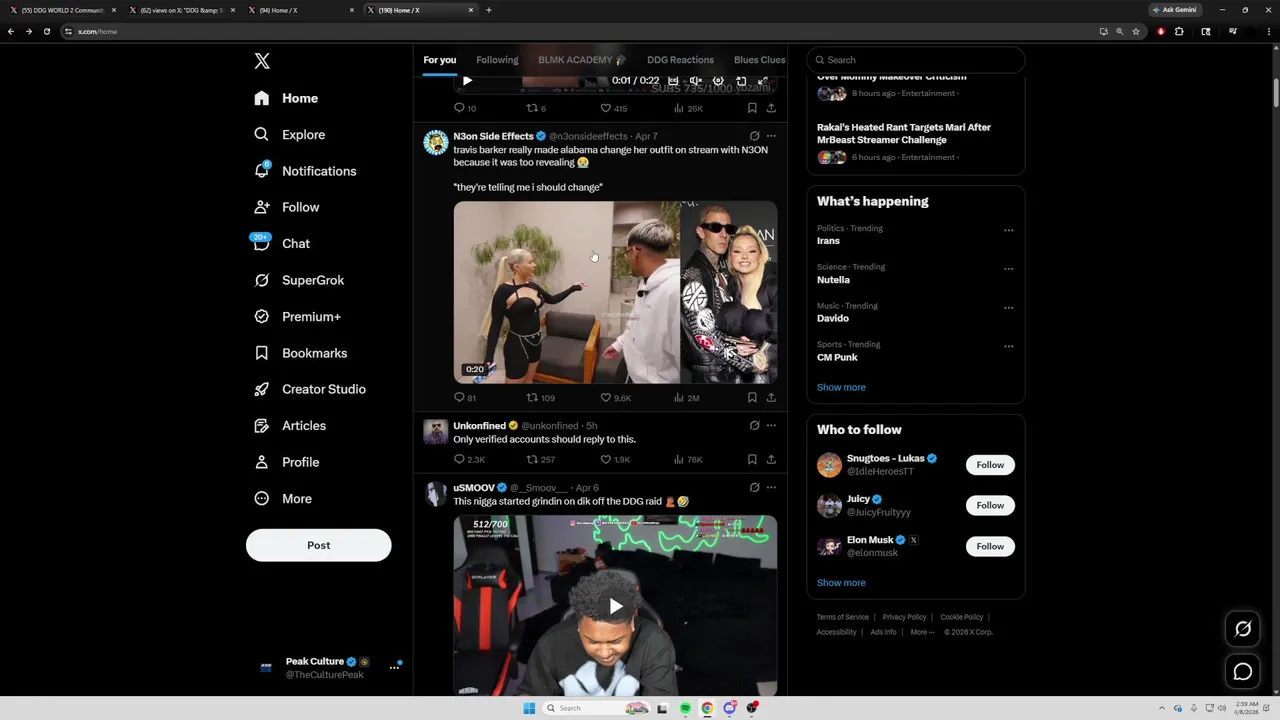This screenshot has width=1280, height=720.
Task: Switch to the Blues Clues tab
Action: click(759, 60)
